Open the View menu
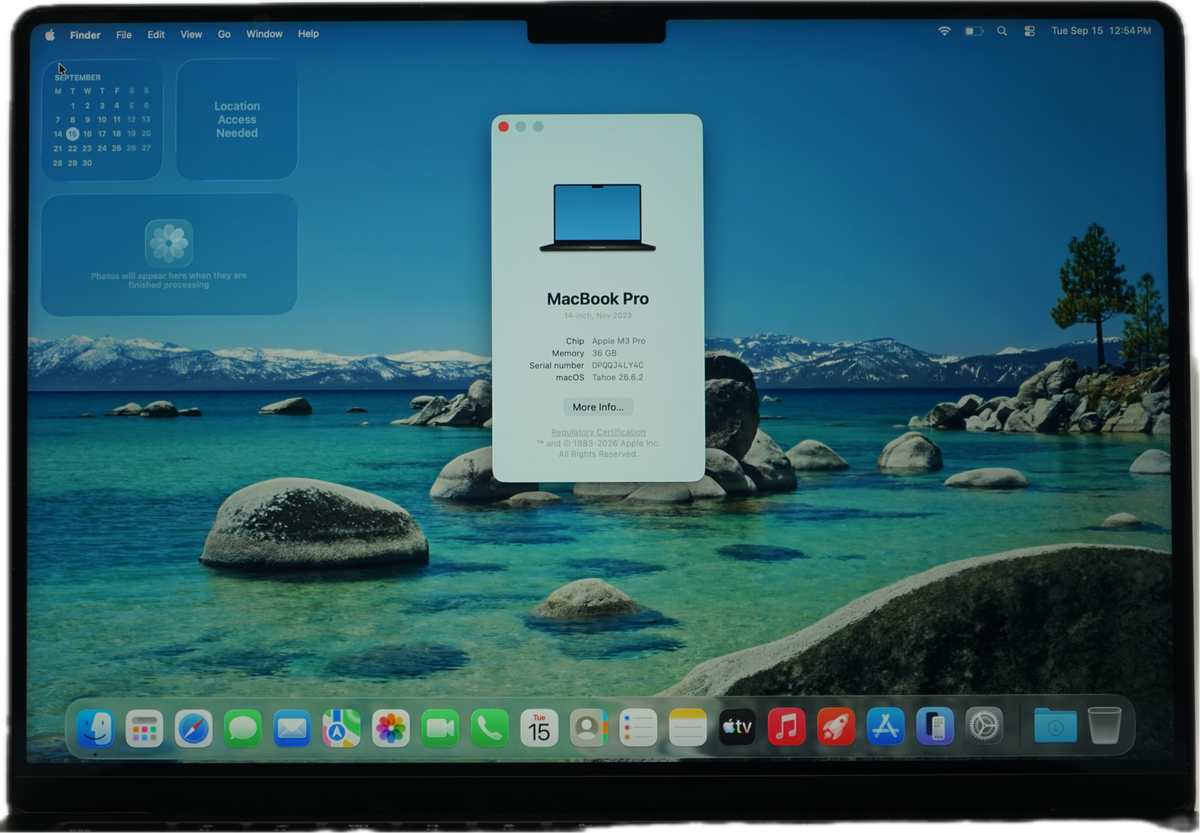 point(191,34)
